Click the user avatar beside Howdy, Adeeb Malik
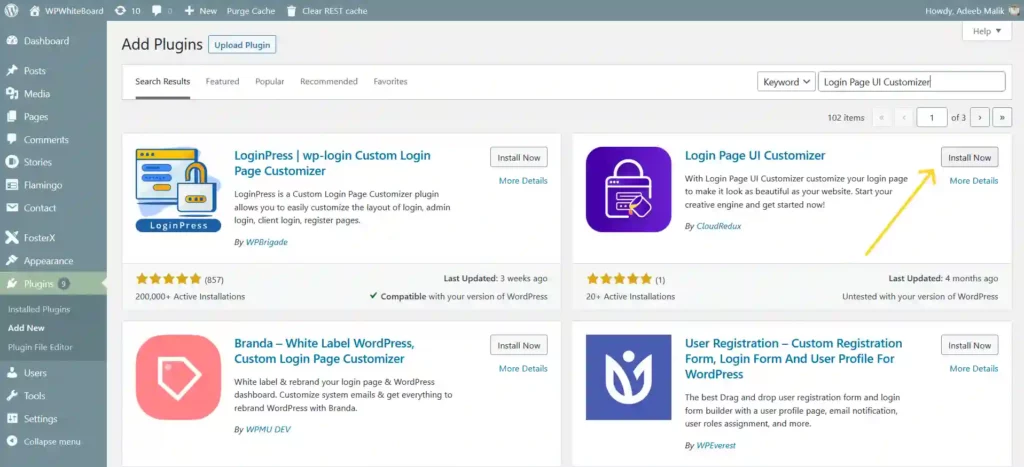 pyautogui.click(x=1014, y=10)
